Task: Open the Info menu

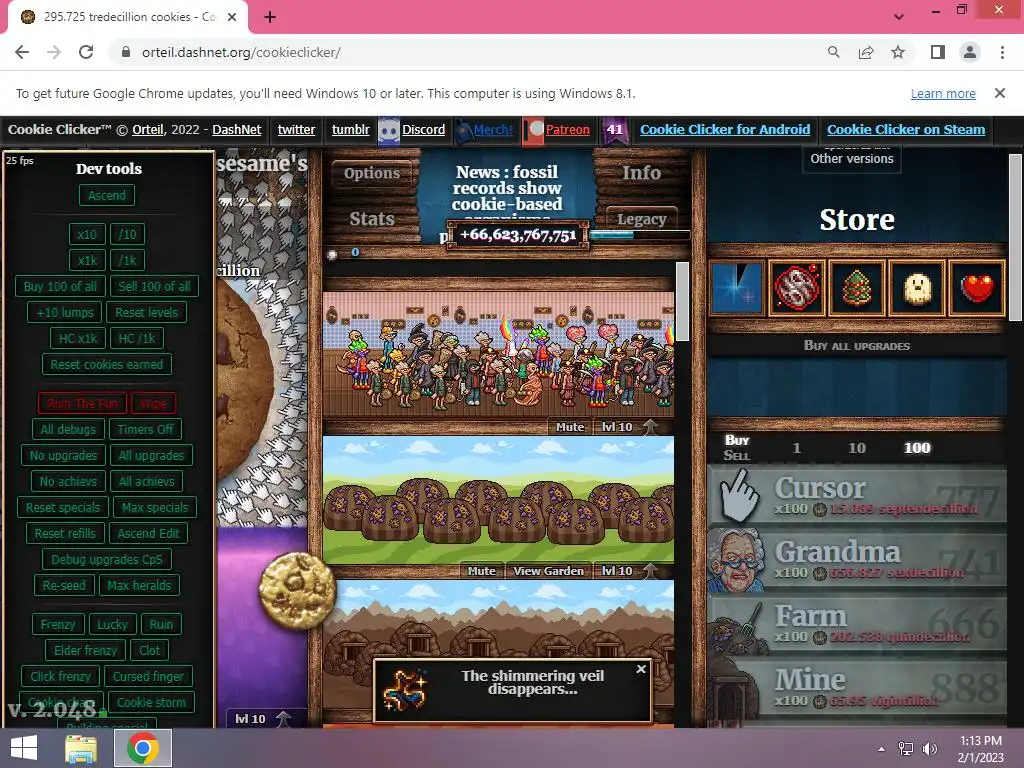Action: pos(641,172)
